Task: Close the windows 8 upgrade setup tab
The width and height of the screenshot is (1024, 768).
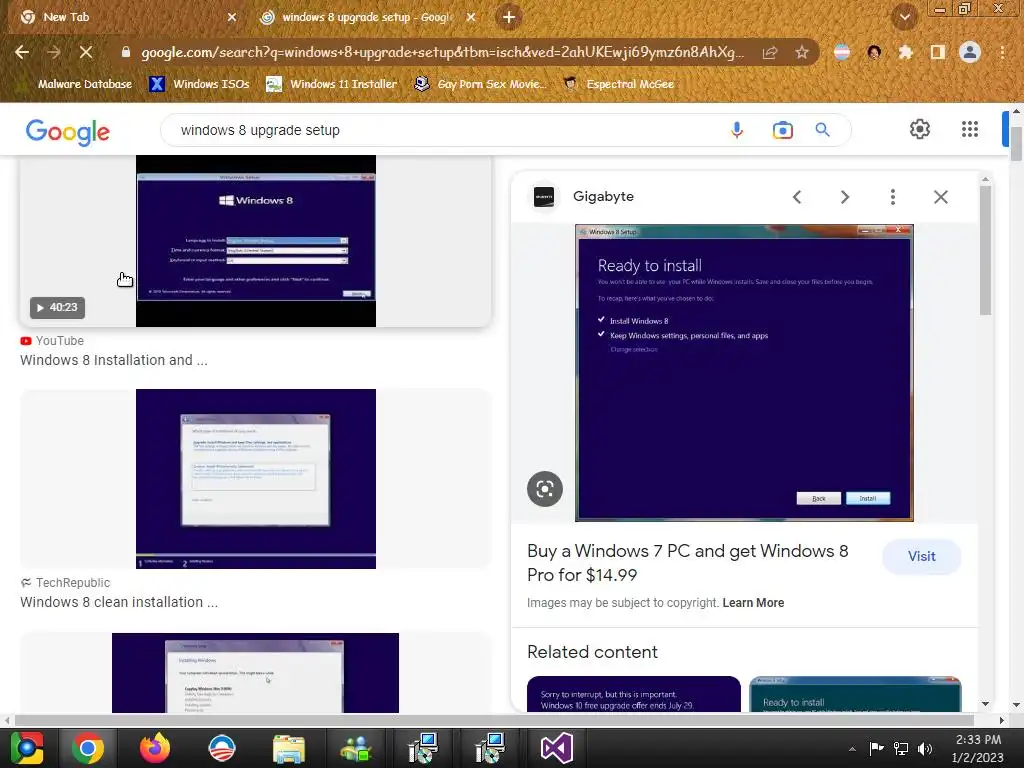Action: click(471, 18)
